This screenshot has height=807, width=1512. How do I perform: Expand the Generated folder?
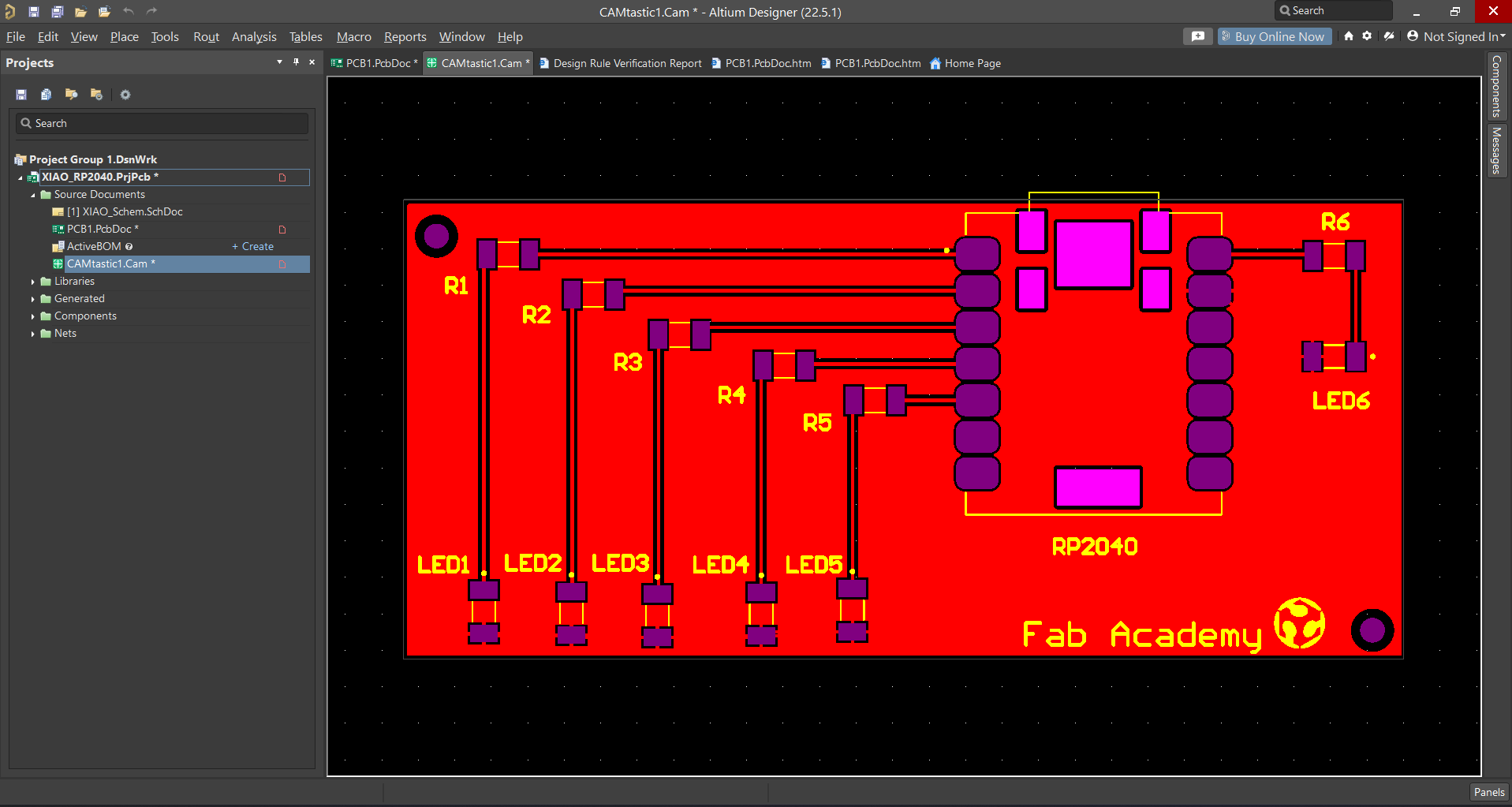(33, 299)
